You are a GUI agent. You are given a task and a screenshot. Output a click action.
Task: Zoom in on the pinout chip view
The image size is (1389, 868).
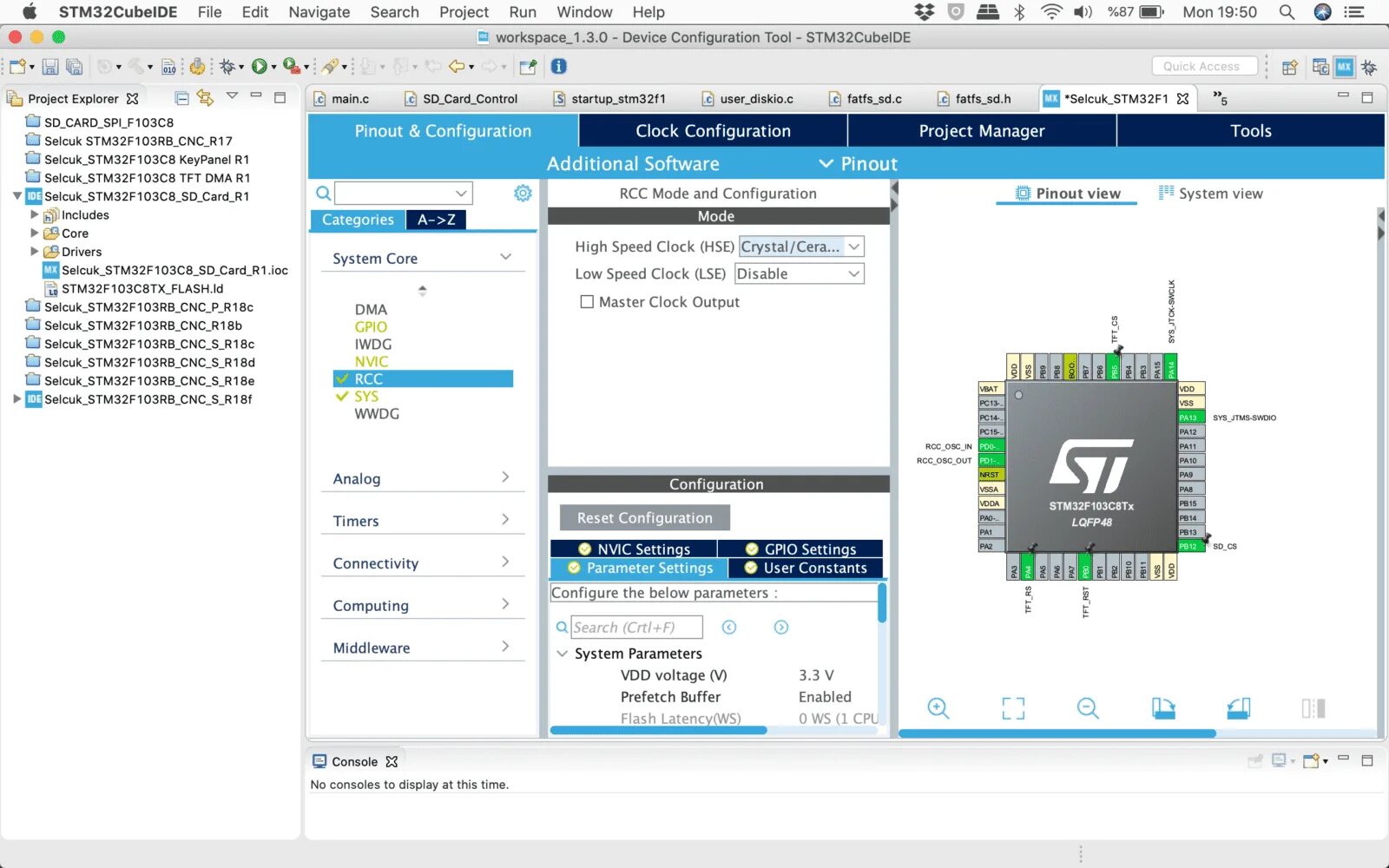pyautogui.click(x=938, y=708)
